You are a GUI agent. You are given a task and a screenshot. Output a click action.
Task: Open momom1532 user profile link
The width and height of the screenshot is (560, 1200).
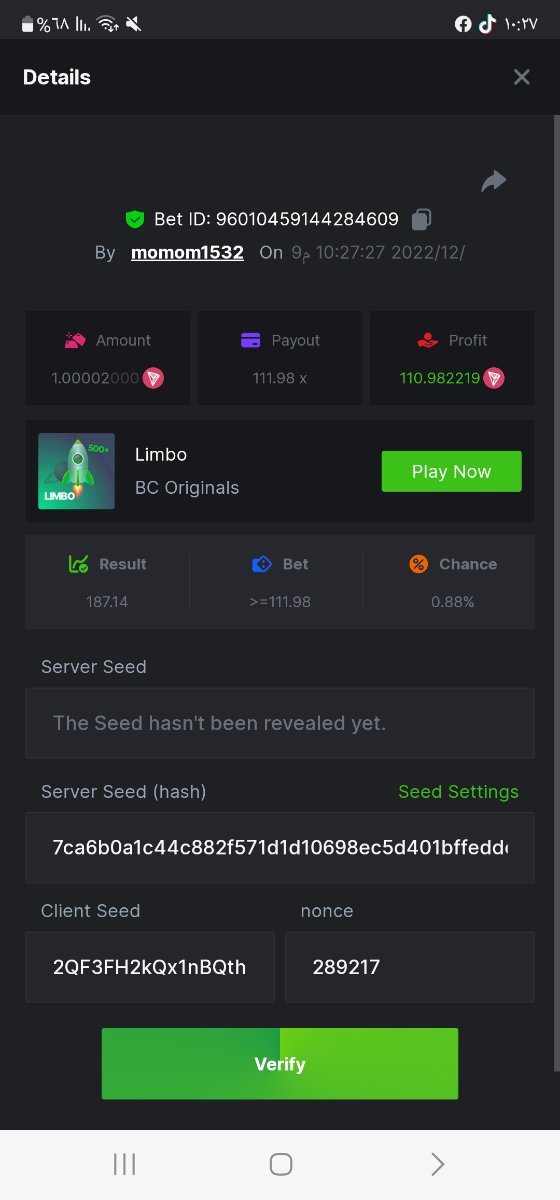tap(187, 253)
